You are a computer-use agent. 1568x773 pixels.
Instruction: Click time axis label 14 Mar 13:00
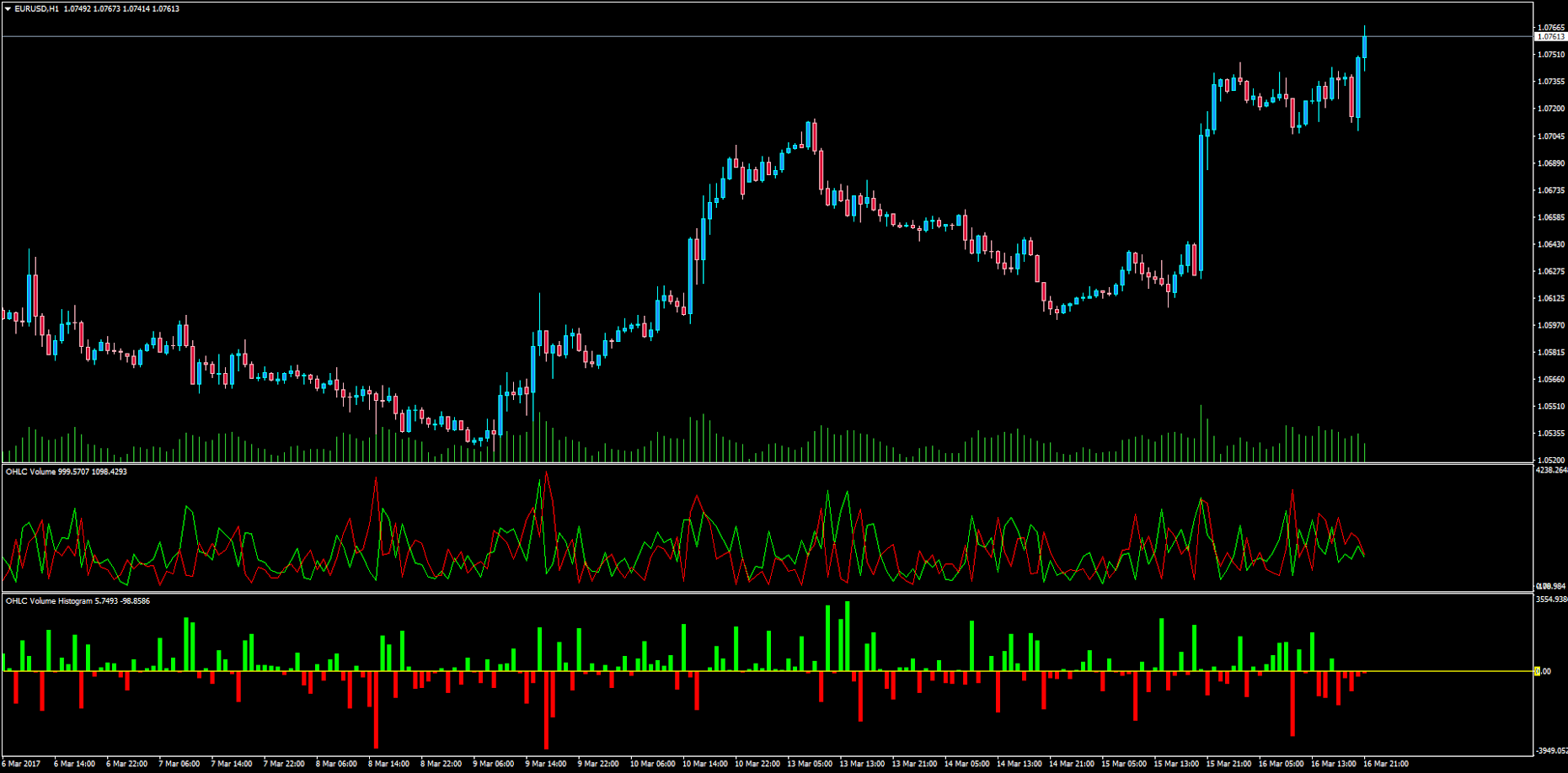click(1019, 764)
